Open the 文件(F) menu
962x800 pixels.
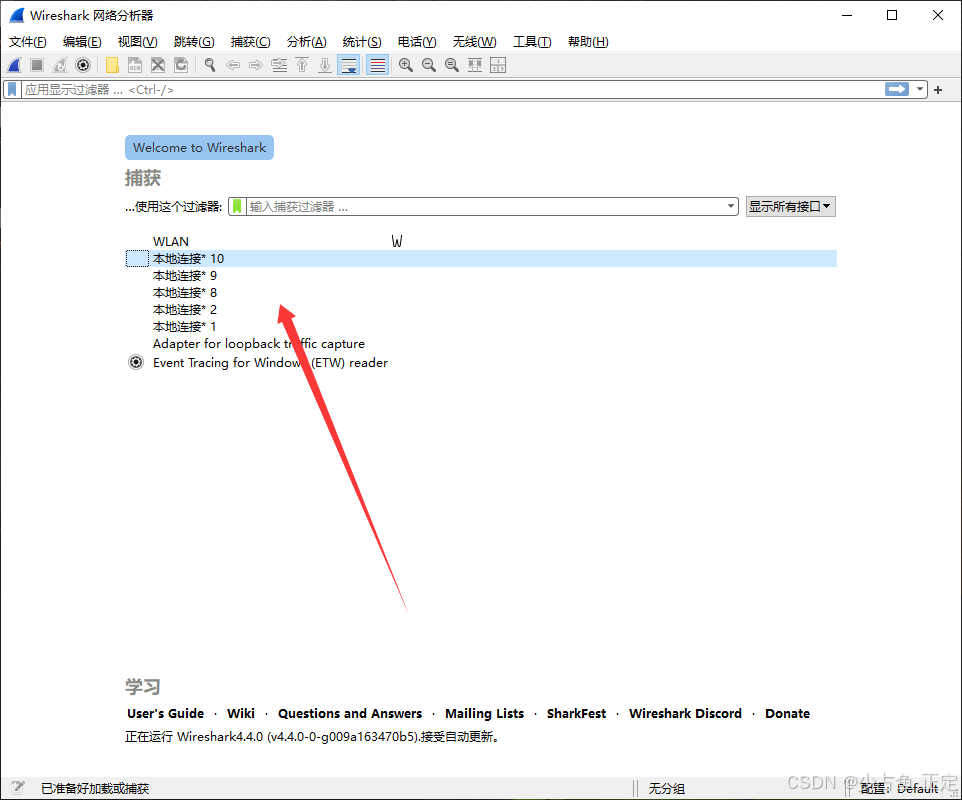pyautogui.click(x=28, y=42)
